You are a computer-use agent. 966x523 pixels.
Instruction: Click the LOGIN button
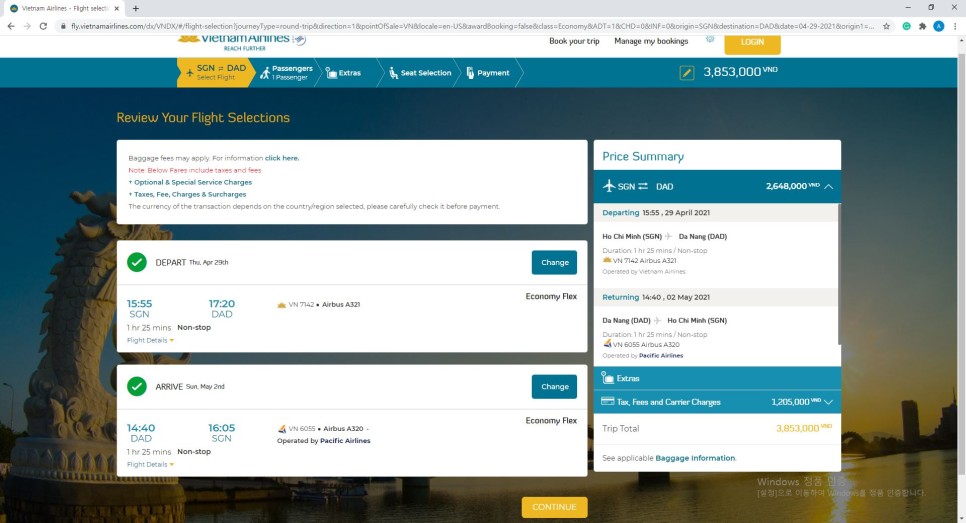coord(752,43)
